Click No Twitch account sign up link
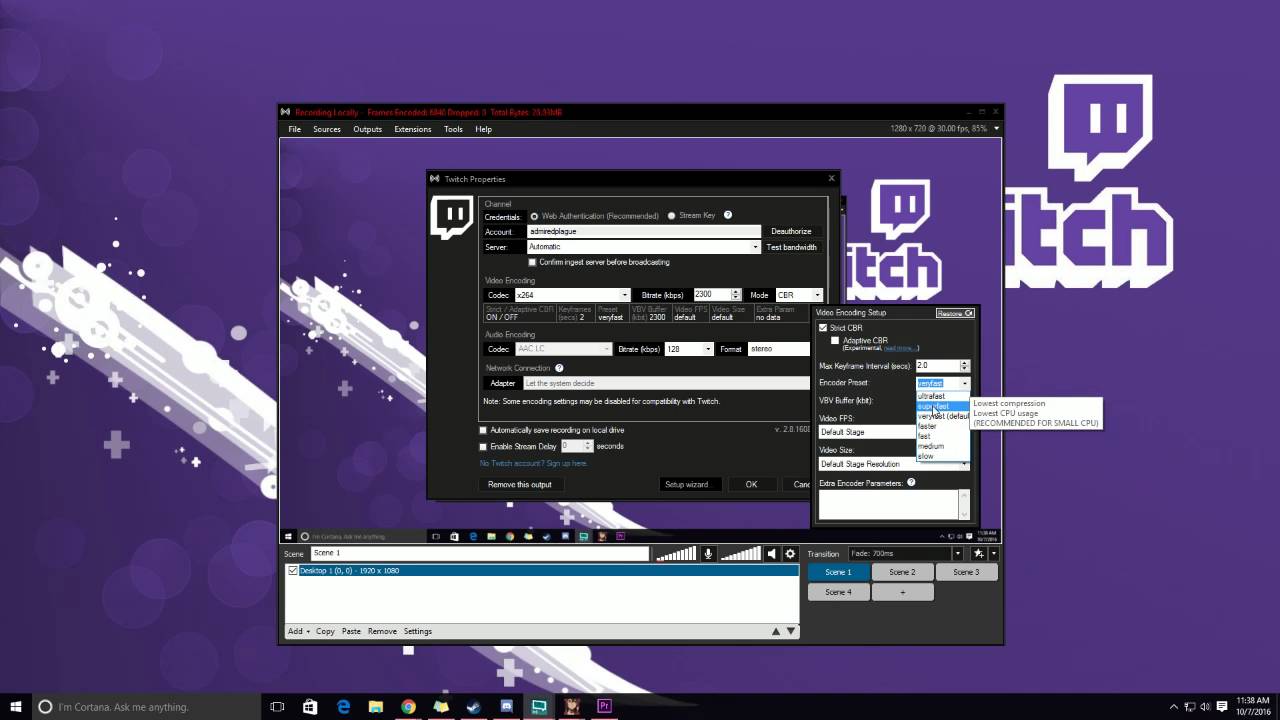The height and width of the screenshot is (720, 1280). tap(533, 463)
